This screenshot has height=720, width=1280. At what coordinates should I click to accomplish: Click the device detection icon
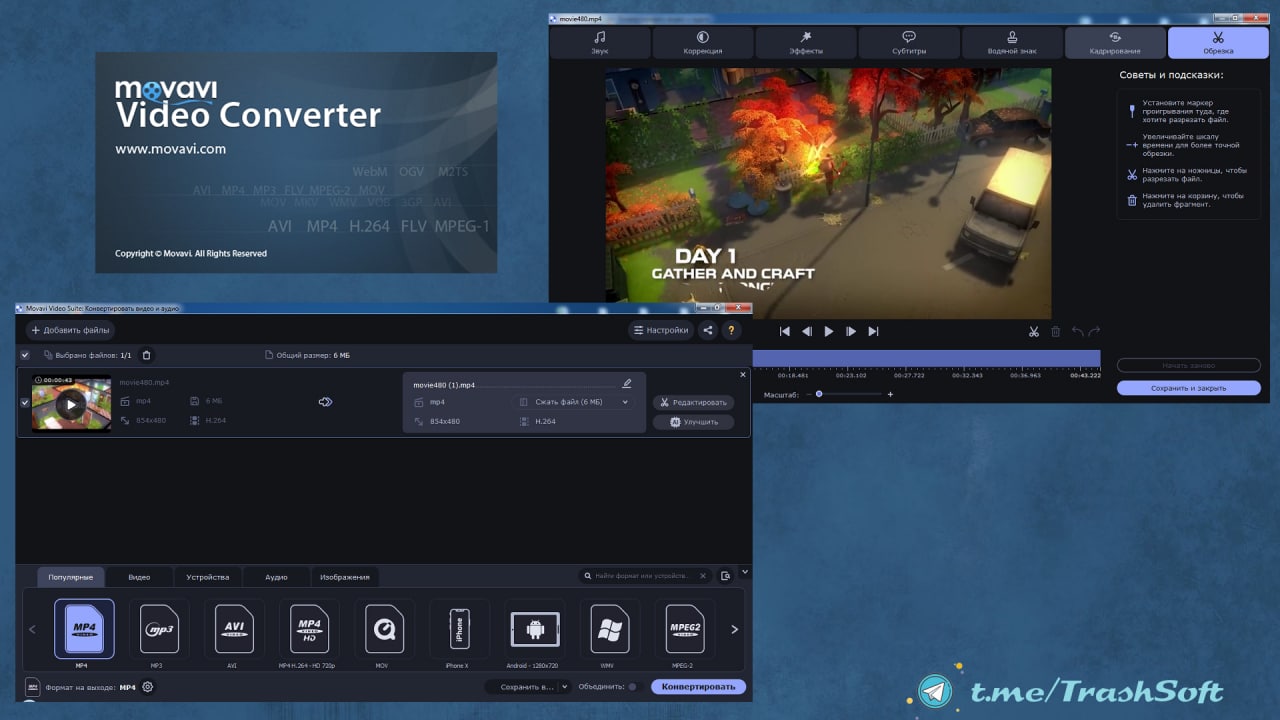[726, 576]
